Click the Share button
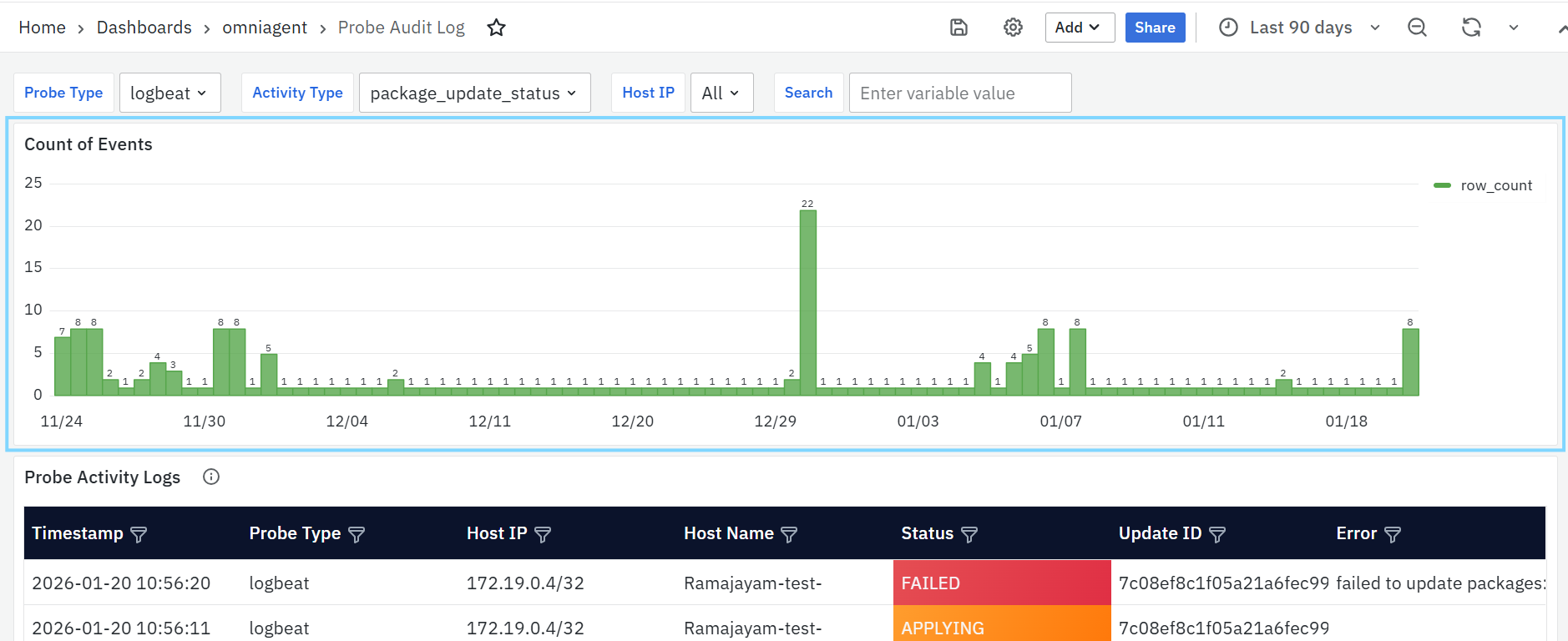 point(1155,28)
